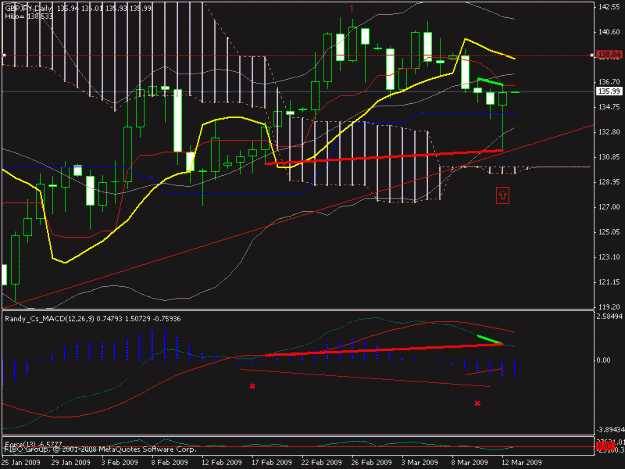Click current price label 135.99
Screen dimensions: 625x469
click(x=609, y=91)
